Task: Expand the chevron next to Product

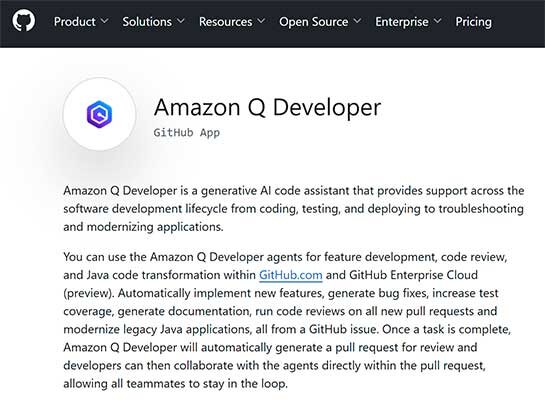Action: click(x=104, y=21)
